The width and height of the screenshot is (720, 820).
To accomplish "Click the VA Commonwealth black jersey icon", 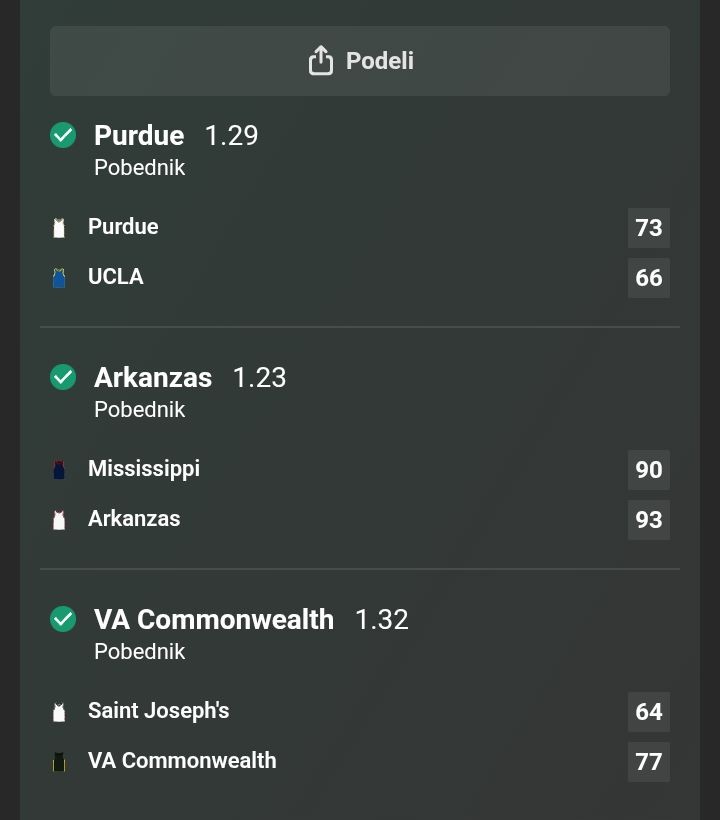I will click(59, 762).
